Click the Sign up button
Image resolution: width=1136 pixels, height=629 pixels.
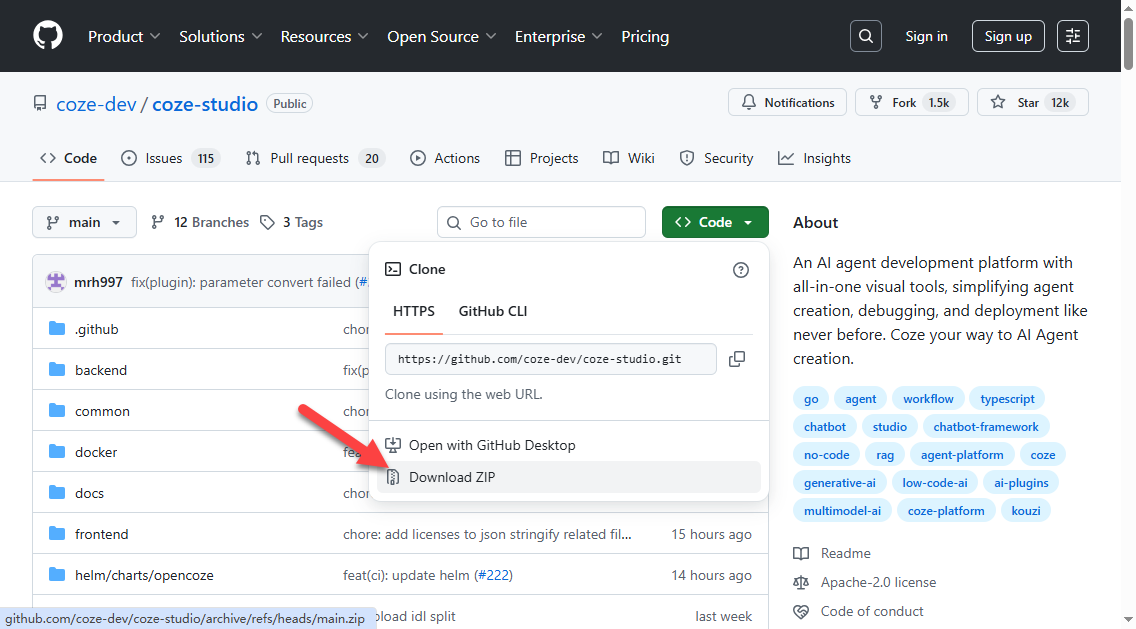pos(1008,36)
